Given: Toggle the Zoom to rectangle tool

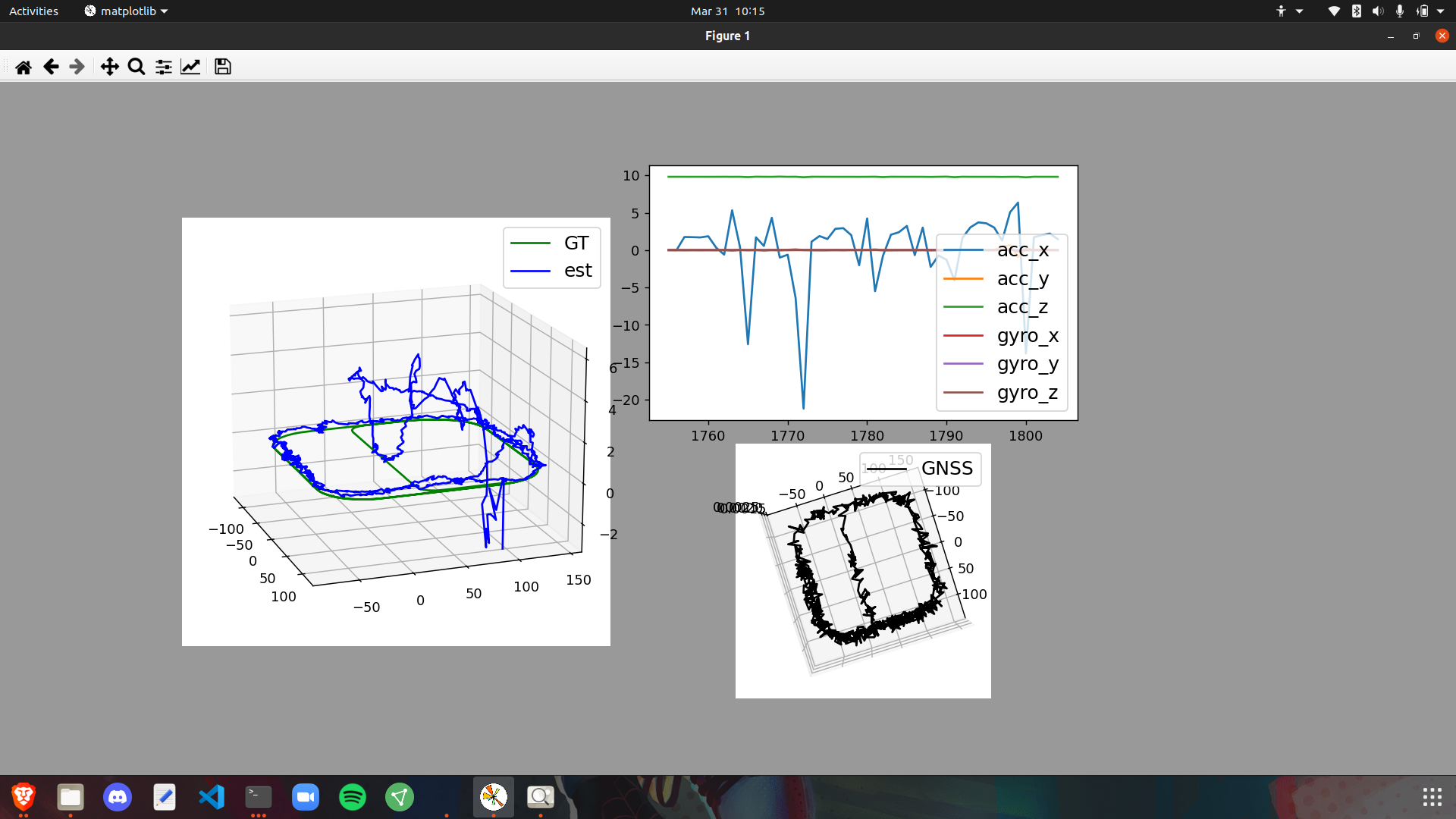Looking at the screenshot, I should coord(136,67).
